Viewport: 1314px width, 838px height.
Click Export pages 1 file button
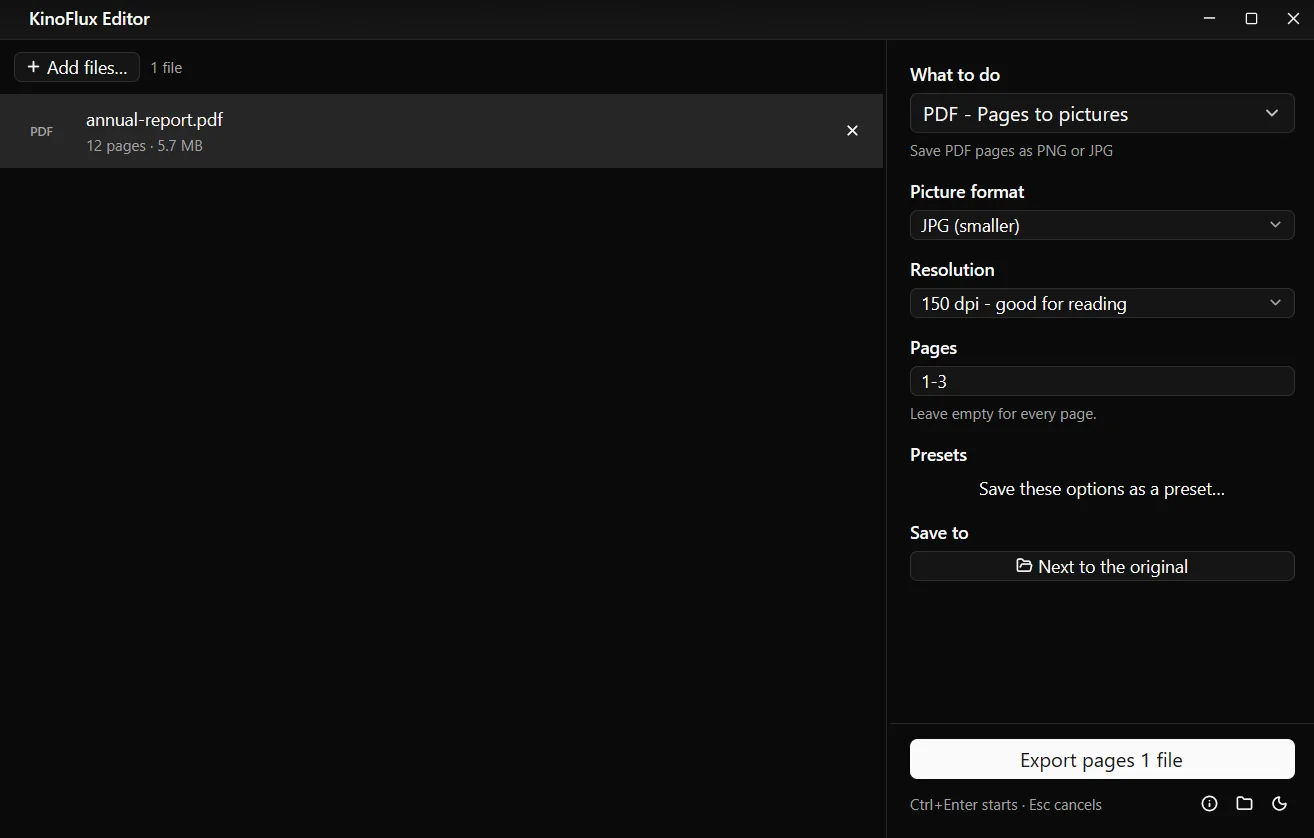(1102, 760)
